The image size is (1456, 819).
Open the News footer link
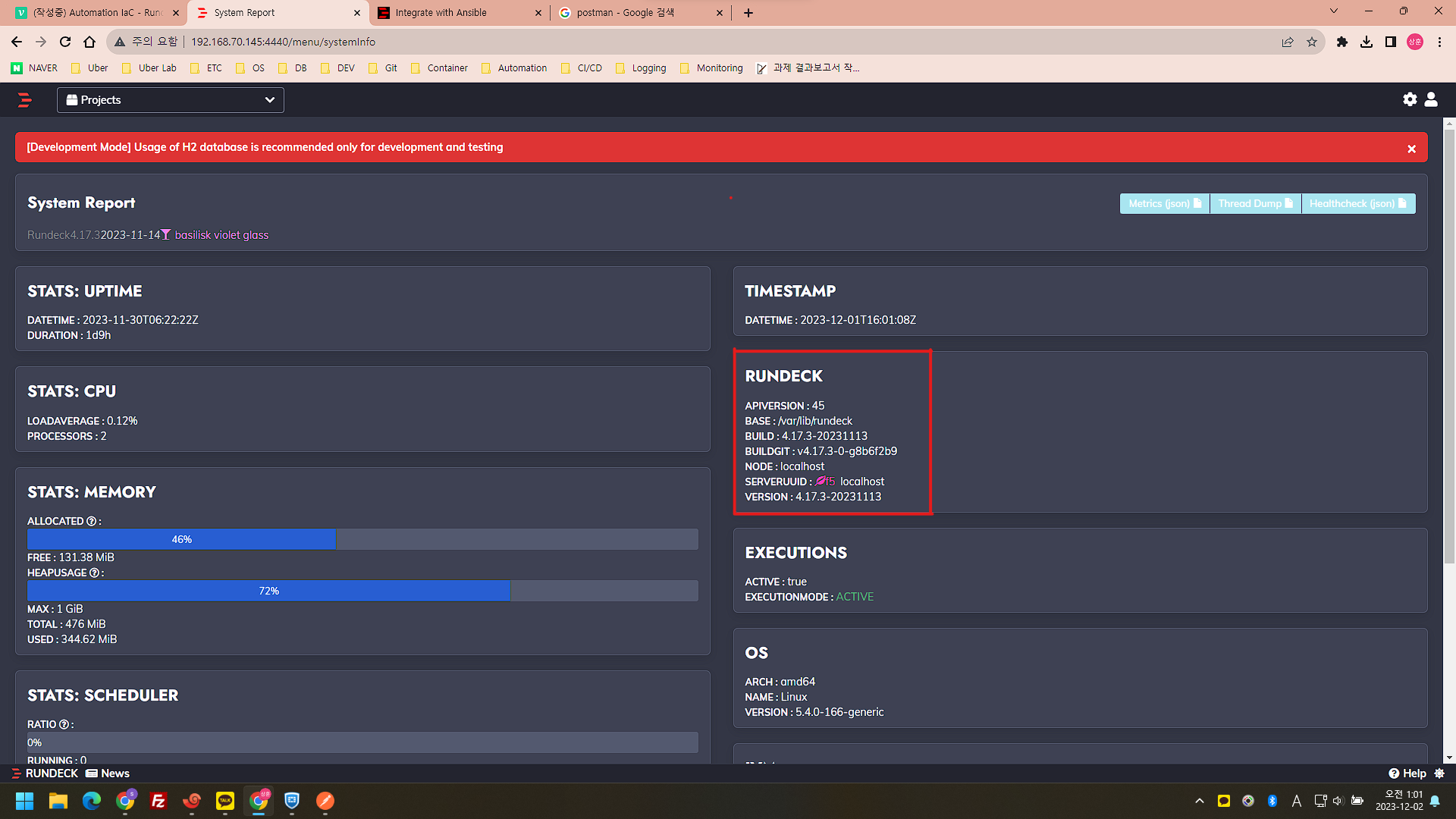pos(108,773)
